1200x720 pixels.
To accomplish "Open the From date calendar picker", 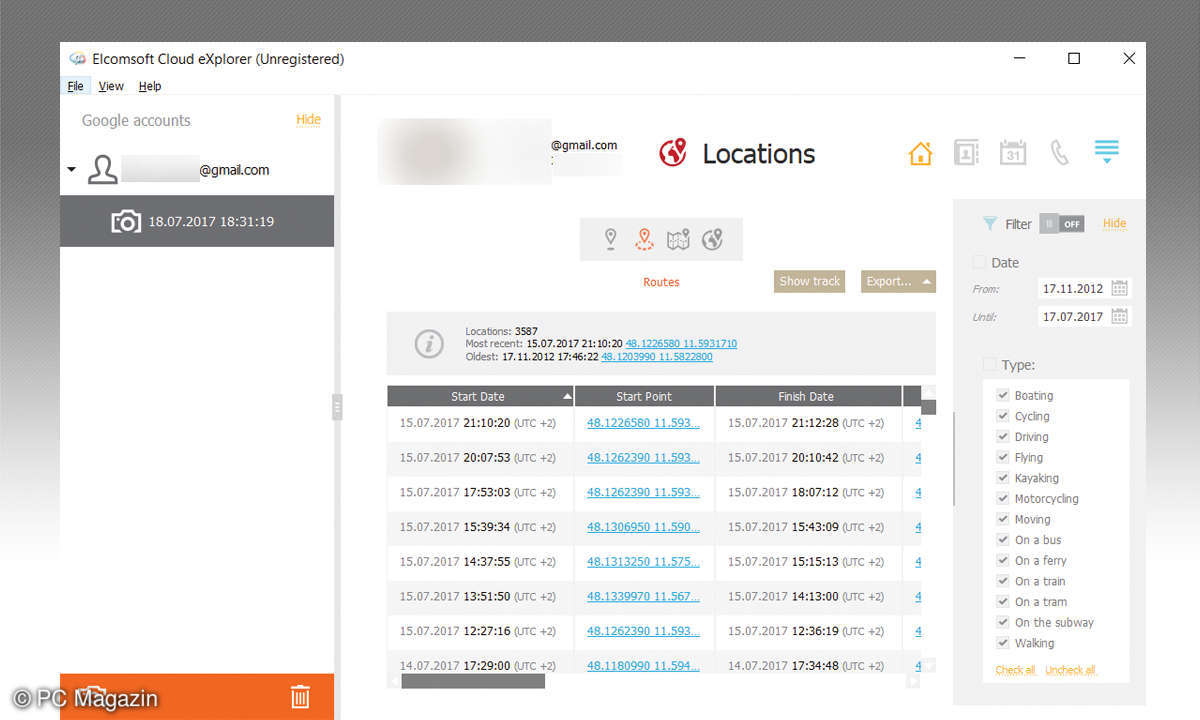I will (1120, 288).
